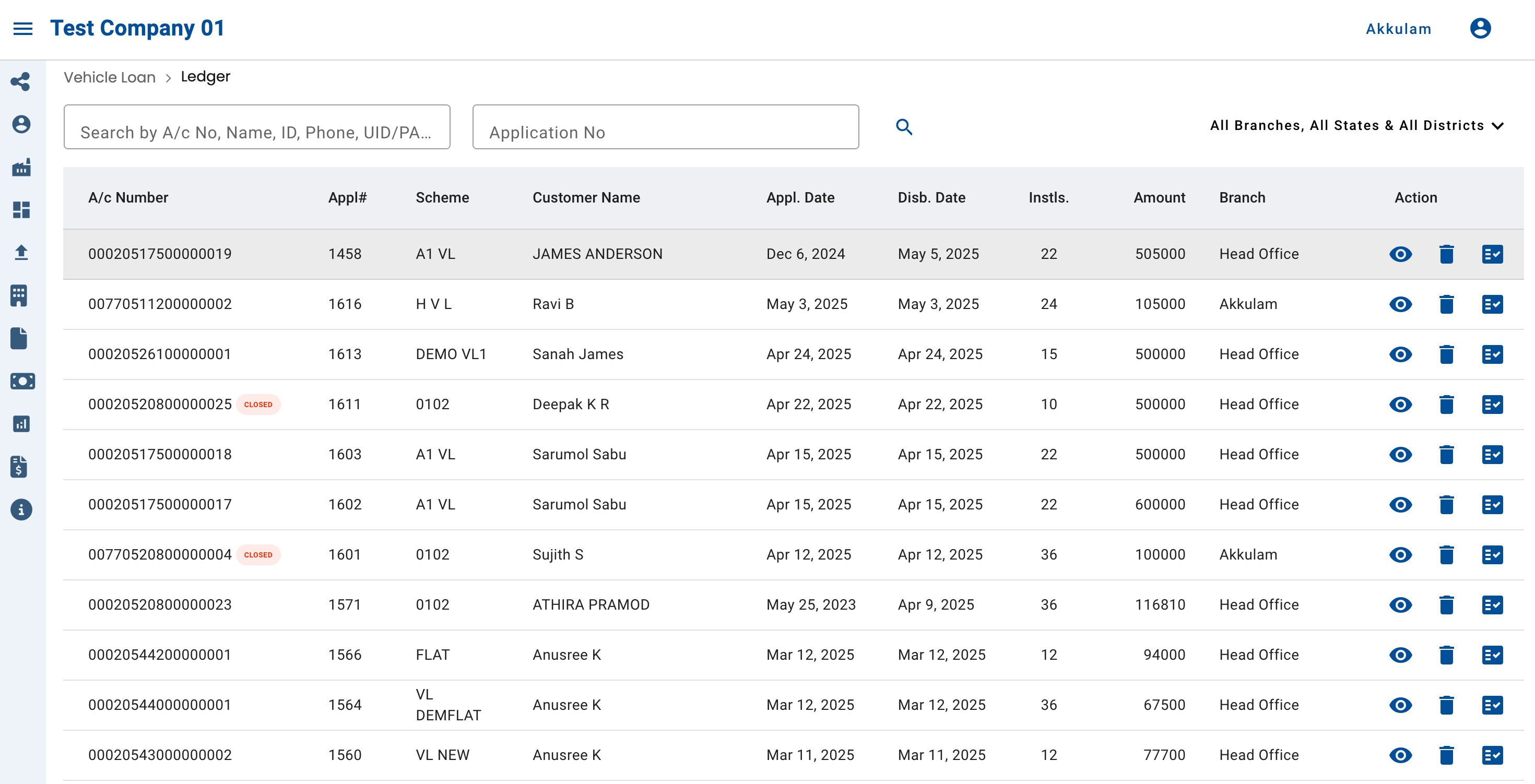This screenshot has height=784, width=1535.
Task: Click the info circle sidebar icon
Action: [x=21, y=510]
